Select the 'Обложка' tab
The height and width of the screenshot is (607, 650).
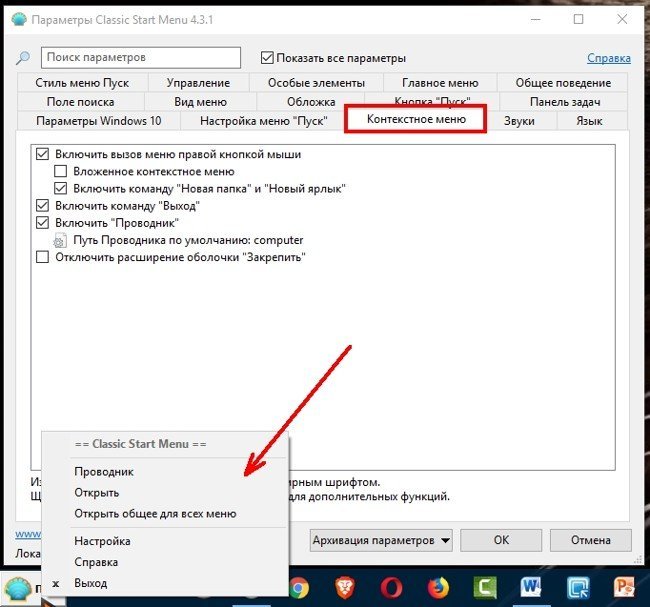click(x=311, y=102)
